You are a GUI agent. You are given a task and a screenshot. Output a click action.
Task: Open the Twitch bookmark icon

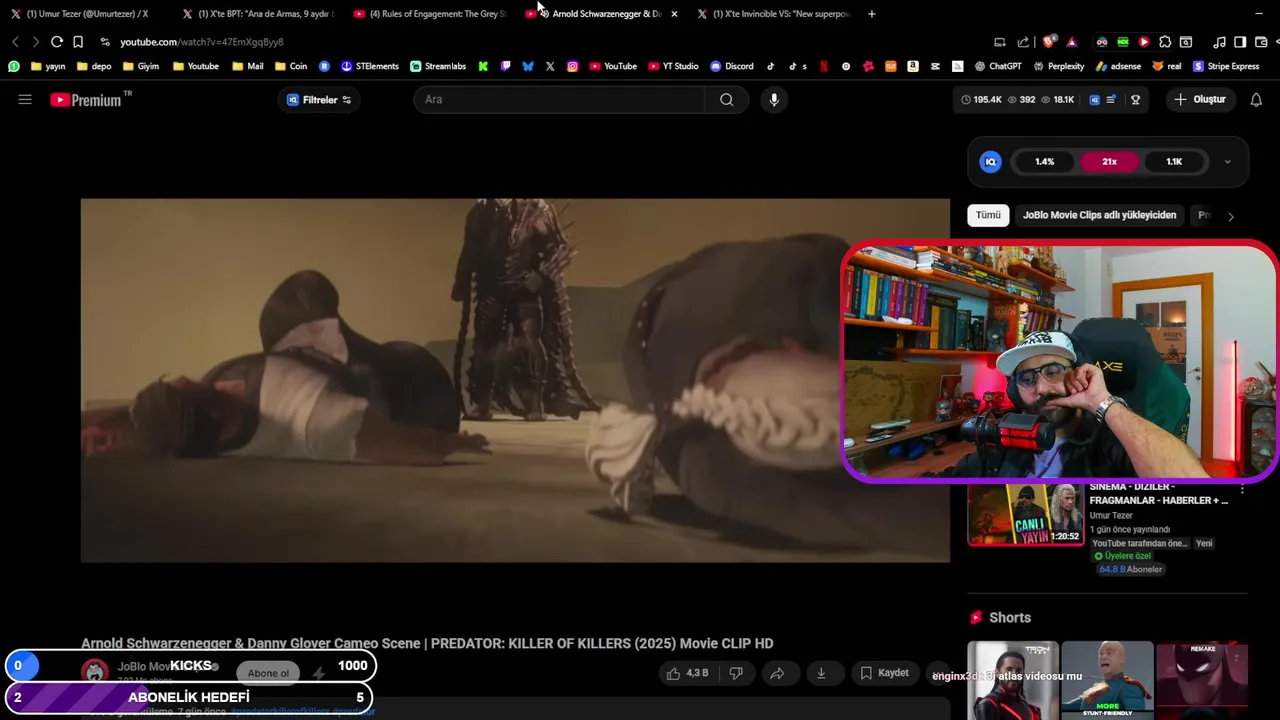pos(506,66)
